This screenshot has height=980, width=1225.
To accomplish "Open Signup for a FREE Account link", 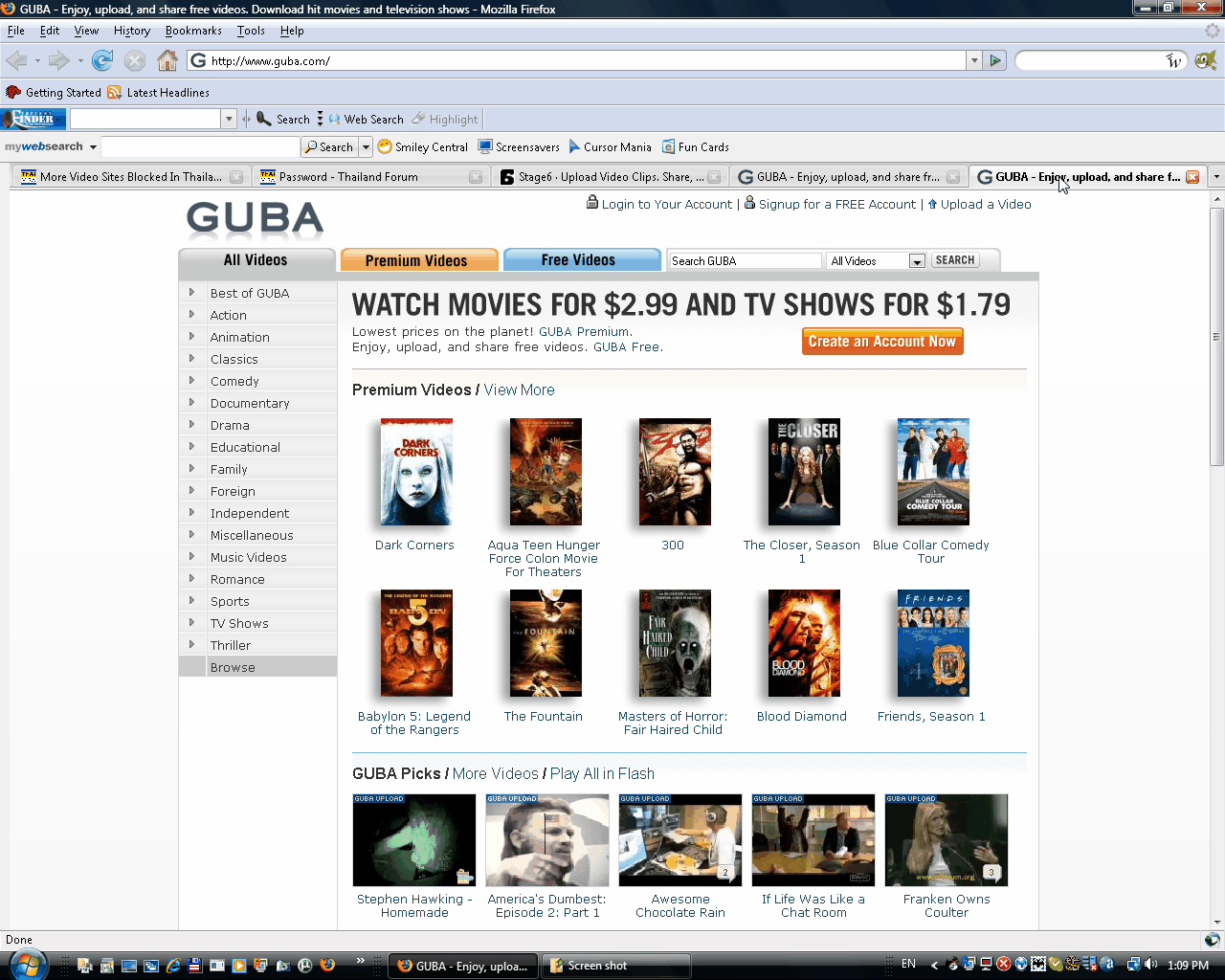I will [837, 204].
